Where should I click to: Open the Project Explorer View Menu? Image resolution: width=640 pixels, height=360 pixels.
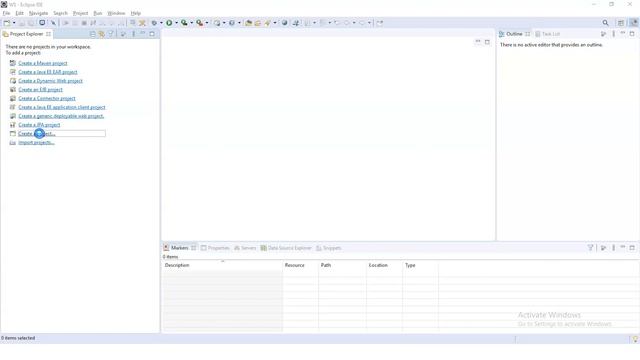133,34
